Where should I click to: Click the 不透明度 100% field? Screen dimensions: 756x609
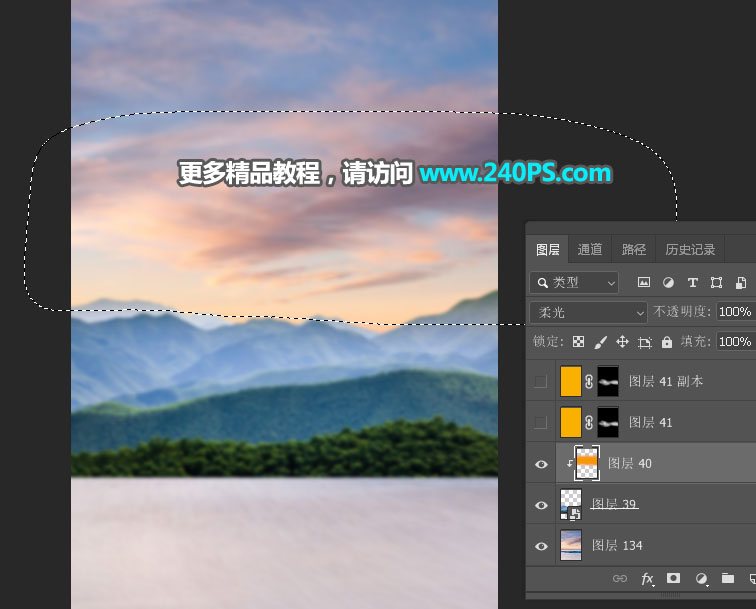(736, 312)
